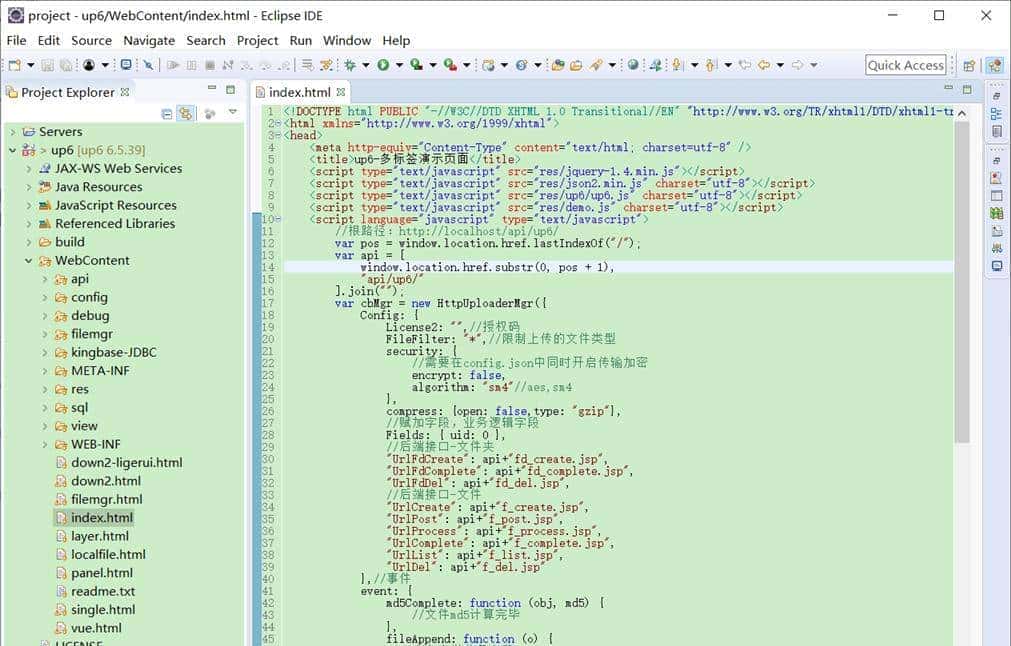Click the Open Perspective icon
The width and height of the screenshot is (1011, 646).
968,65
